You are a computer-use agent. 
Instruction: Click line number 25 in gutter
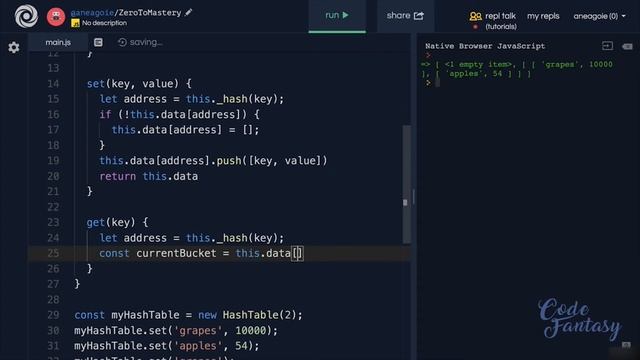click(x=53, y=253)
